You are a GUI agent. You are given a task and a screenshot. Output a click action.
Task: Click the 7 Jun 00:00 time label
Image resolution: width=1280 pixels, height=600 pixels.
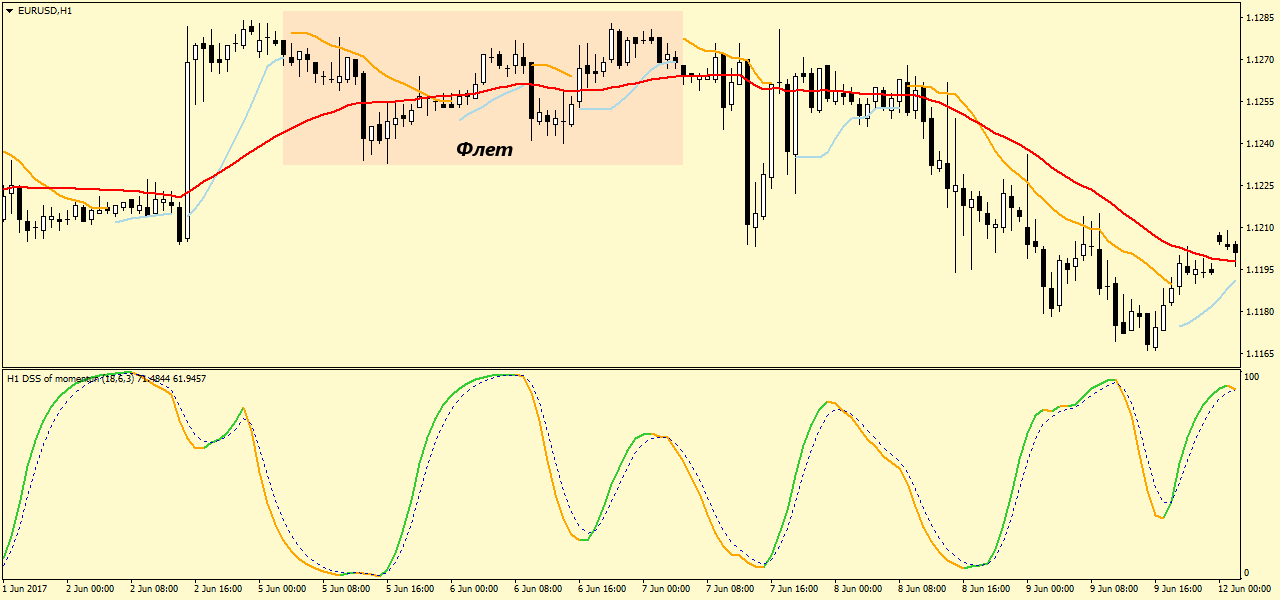[665, 589]
